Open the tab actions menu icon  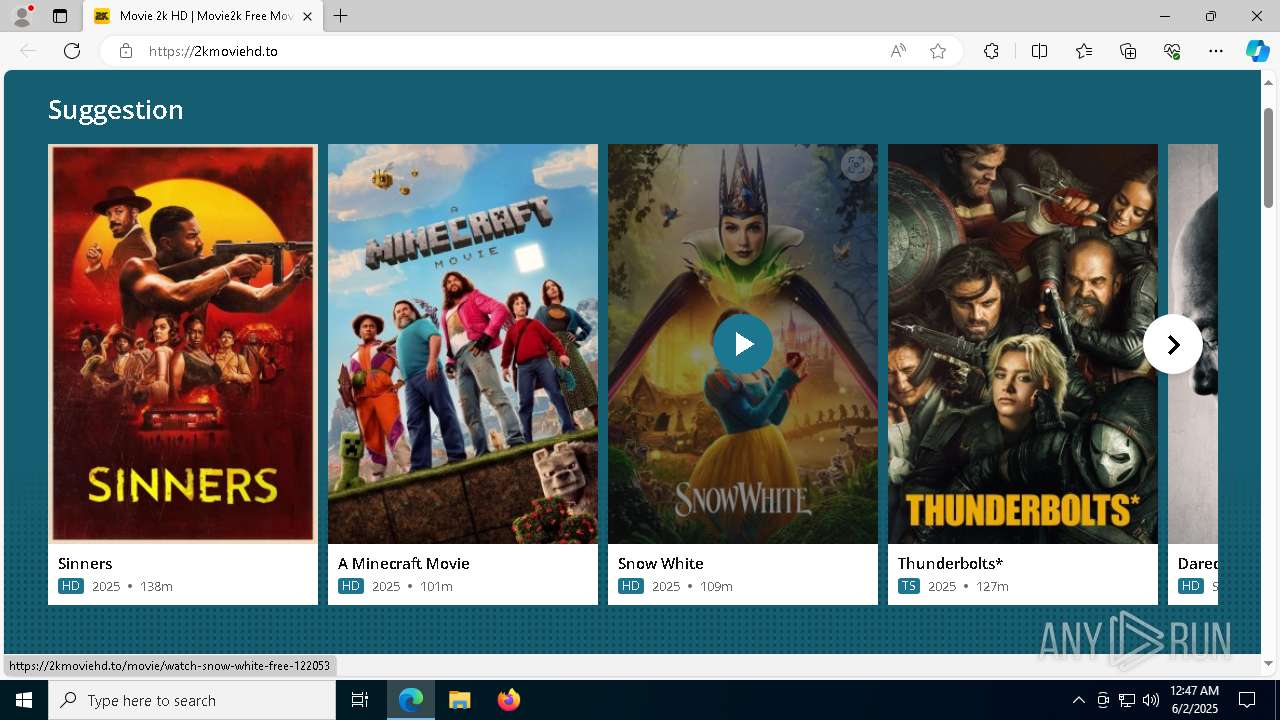click(60, 16)
